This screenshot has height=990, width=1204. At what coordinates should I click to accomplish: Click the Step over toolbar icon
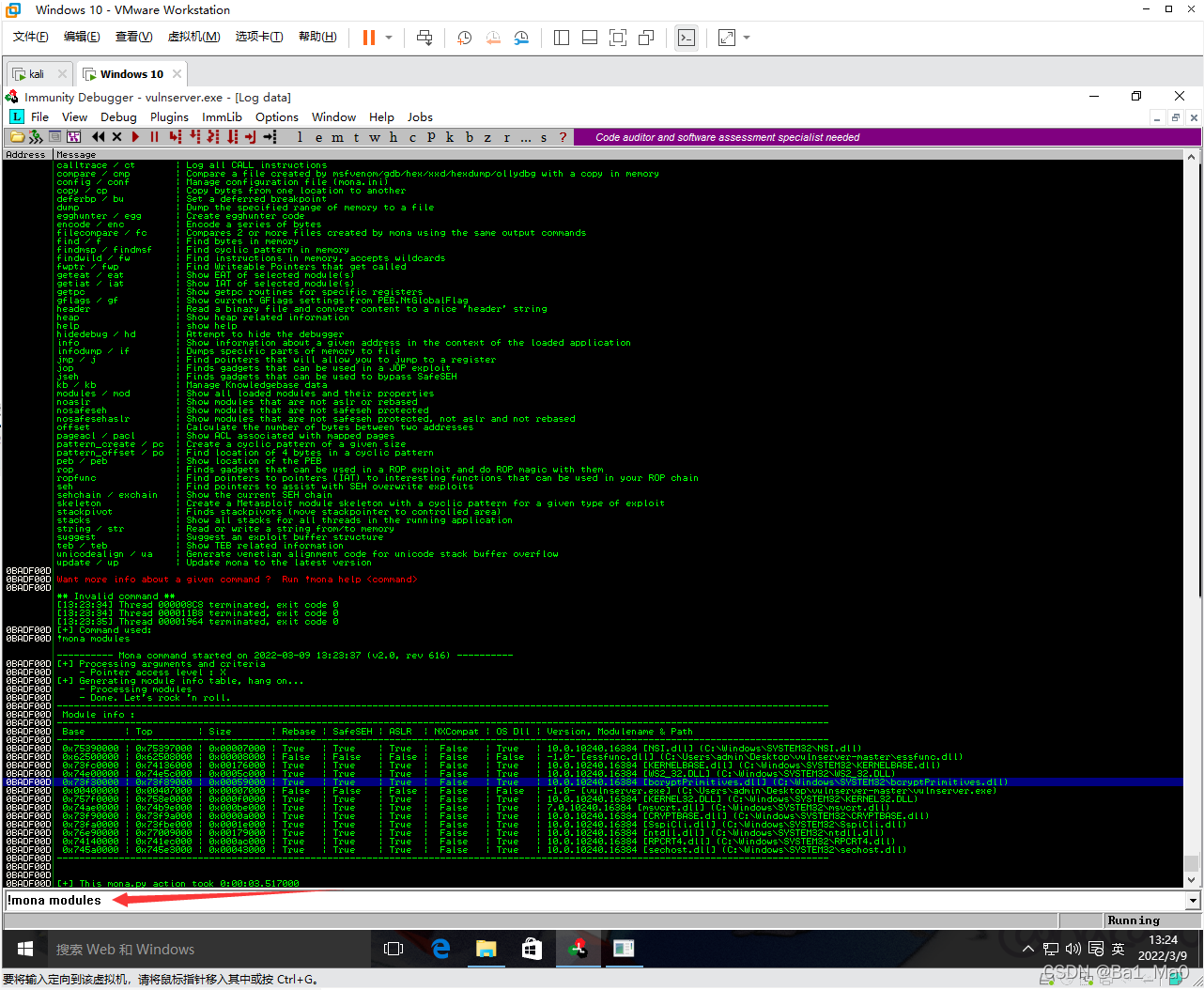click(x=194, y=137)
